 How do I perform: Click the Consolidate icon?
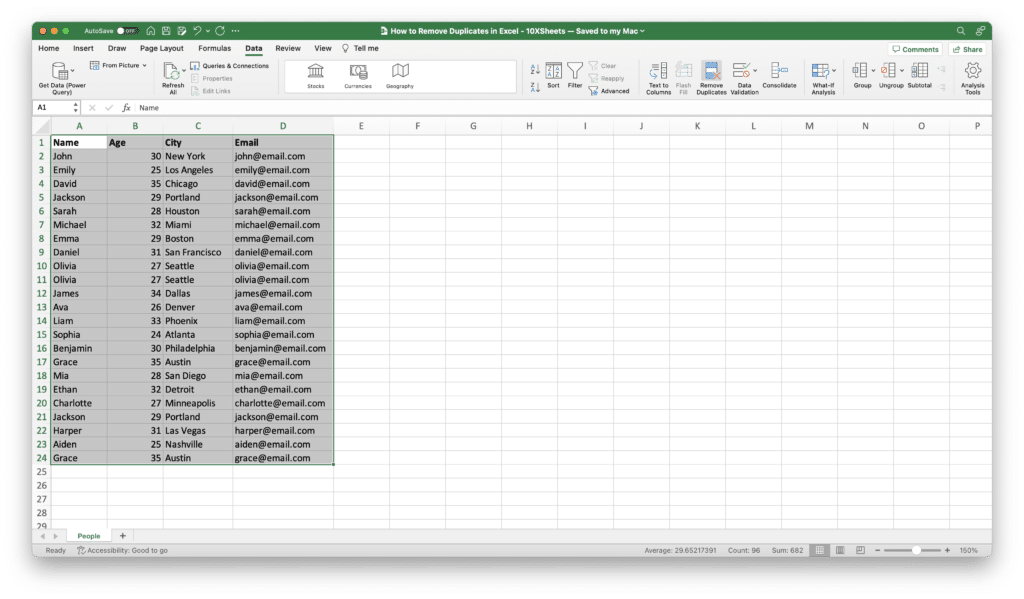[780, 72]
